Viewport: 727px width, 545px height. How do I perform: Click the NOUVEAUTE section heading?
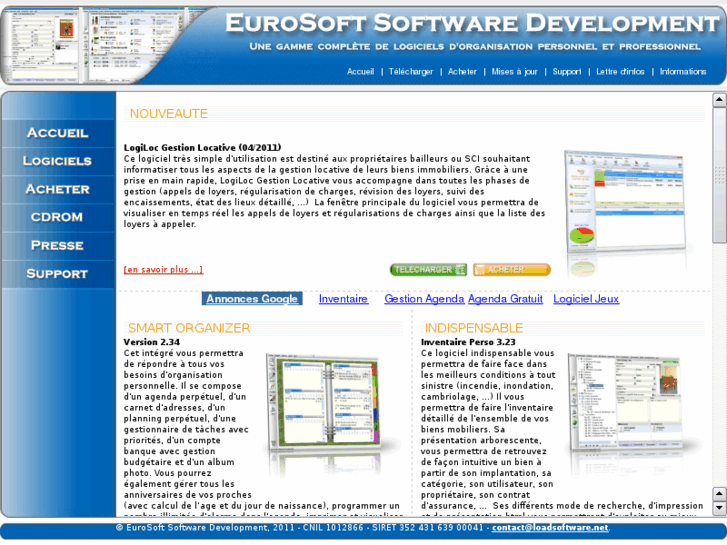(169, 114)
